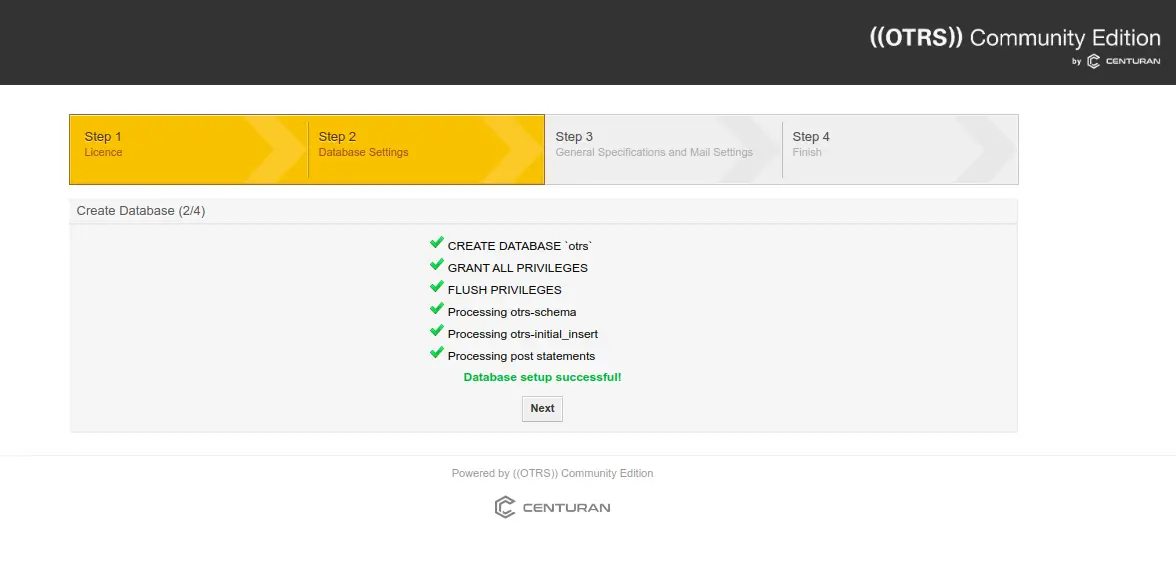Click the Create Database (2/4) heading

point(141,211)
